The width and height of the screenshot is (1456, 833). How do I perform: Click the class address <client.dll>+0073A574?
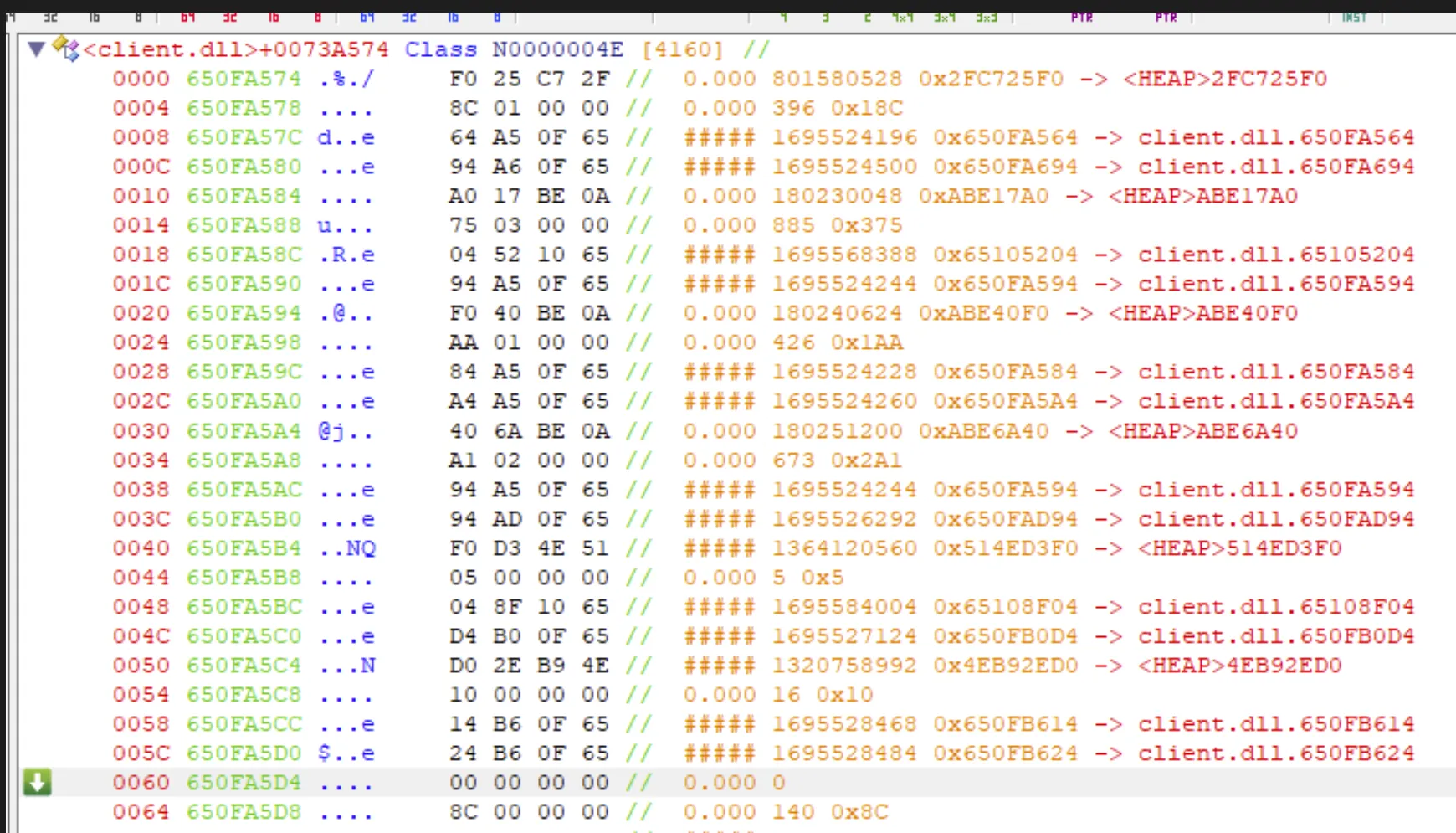[236, 49]
